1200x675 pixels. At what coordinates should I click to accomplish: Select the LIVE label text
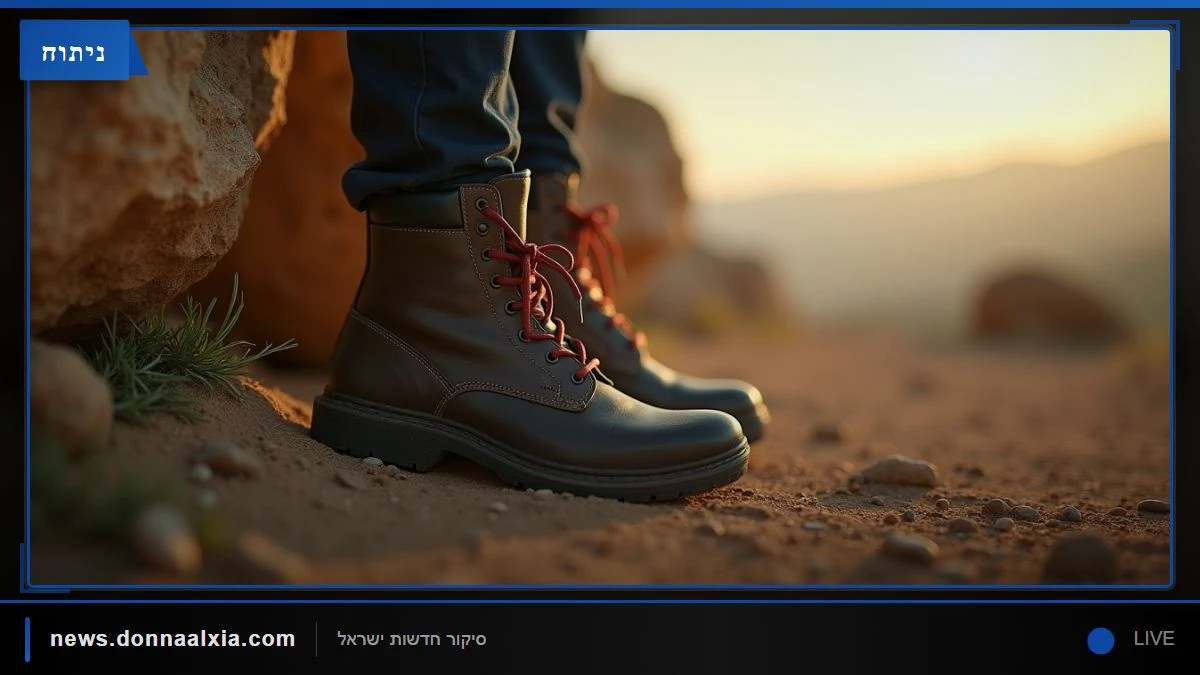click(1154, 639)
